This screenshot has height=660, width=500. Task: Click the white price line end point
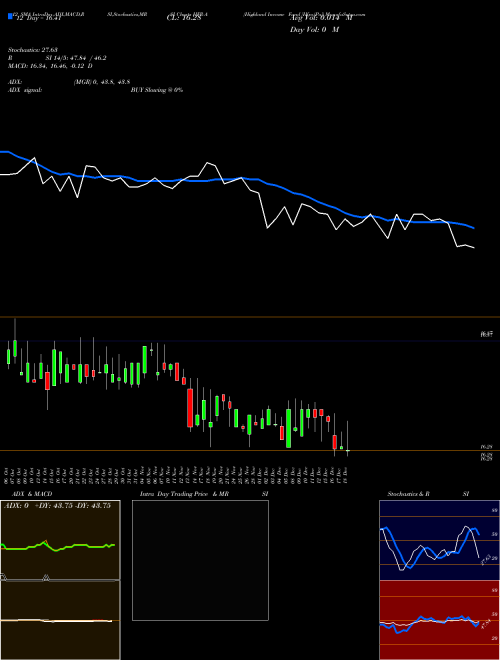coord(474,248)
